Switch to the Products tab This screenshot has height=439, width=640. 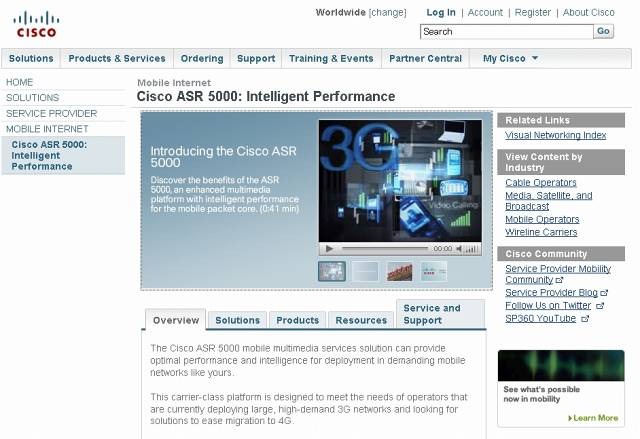pyautogui.click(x=298, y=320)
